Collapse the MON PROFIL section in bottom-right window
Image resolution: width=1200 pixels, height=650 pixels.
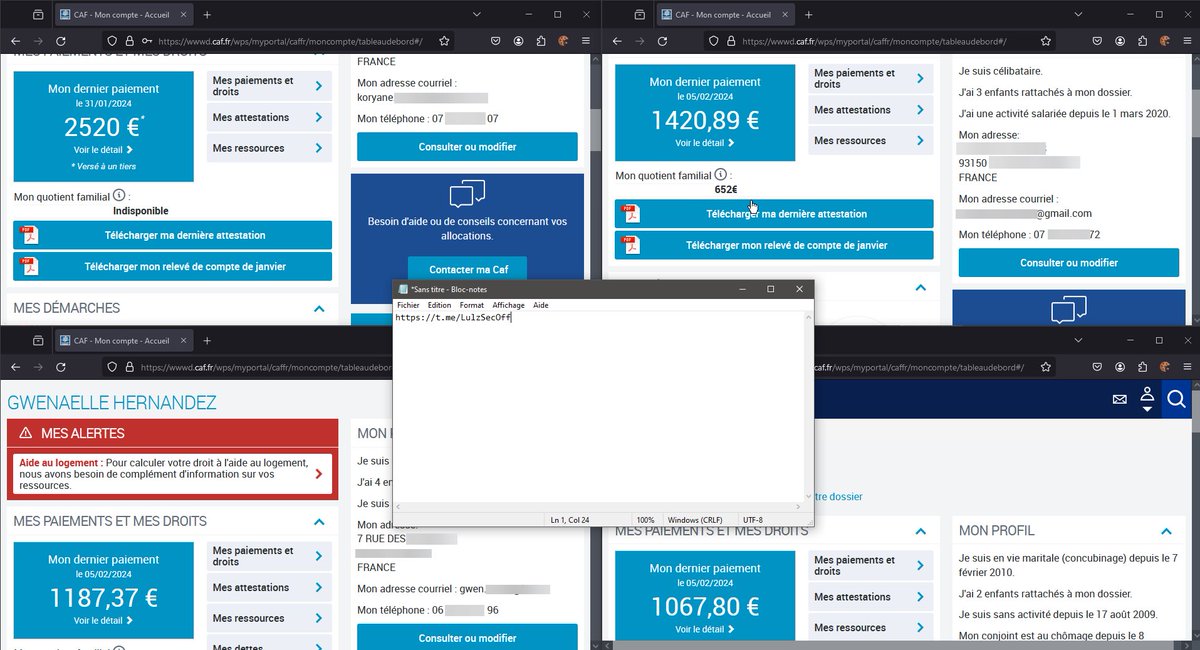pos(1166,531)
